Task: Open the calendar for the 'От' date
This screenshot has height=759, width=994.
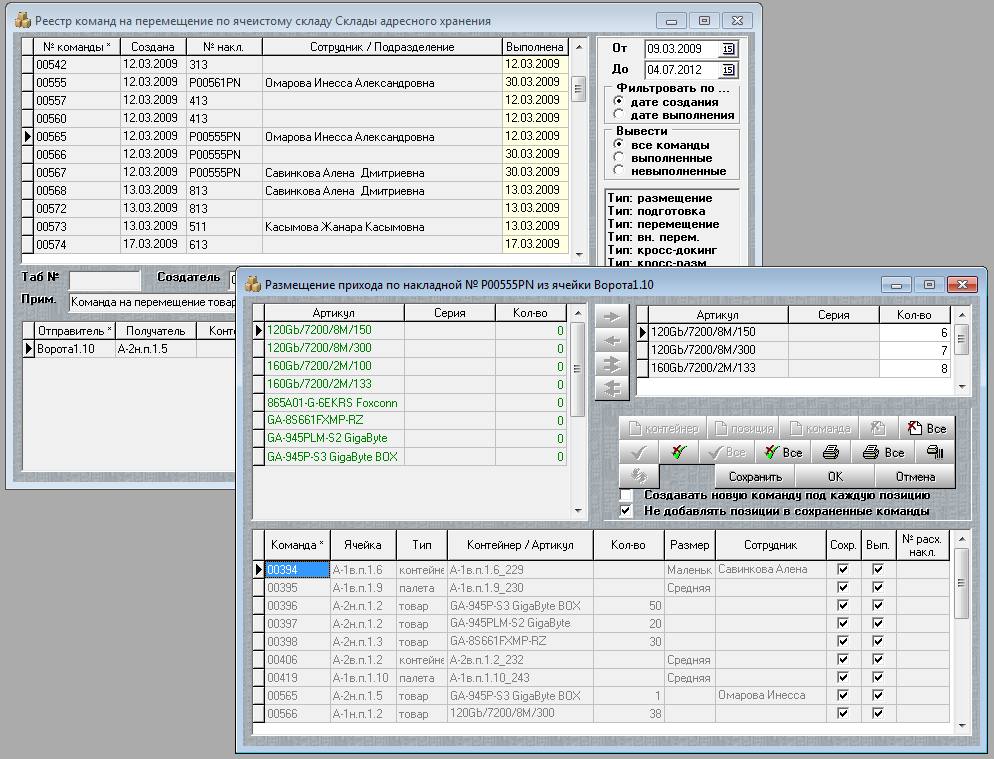Action: tap(728, 49)
